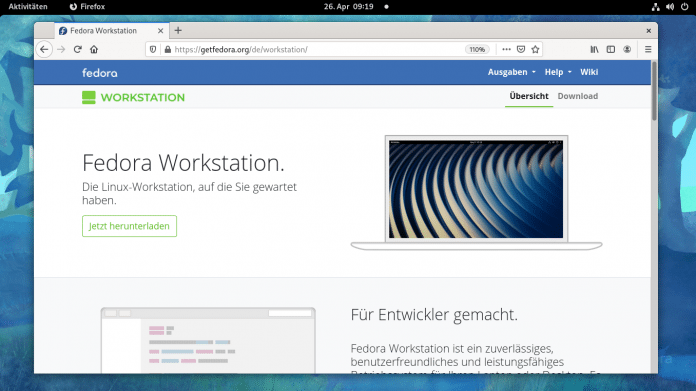696x391 pixels.
Task: Open page actions three-dot menu
Action: click(506, 49)
